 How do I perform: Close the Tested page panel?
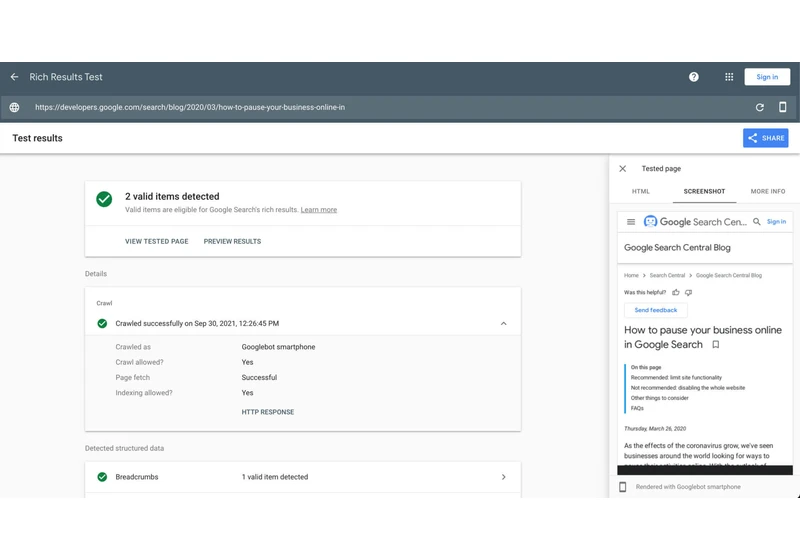[622, 169]
